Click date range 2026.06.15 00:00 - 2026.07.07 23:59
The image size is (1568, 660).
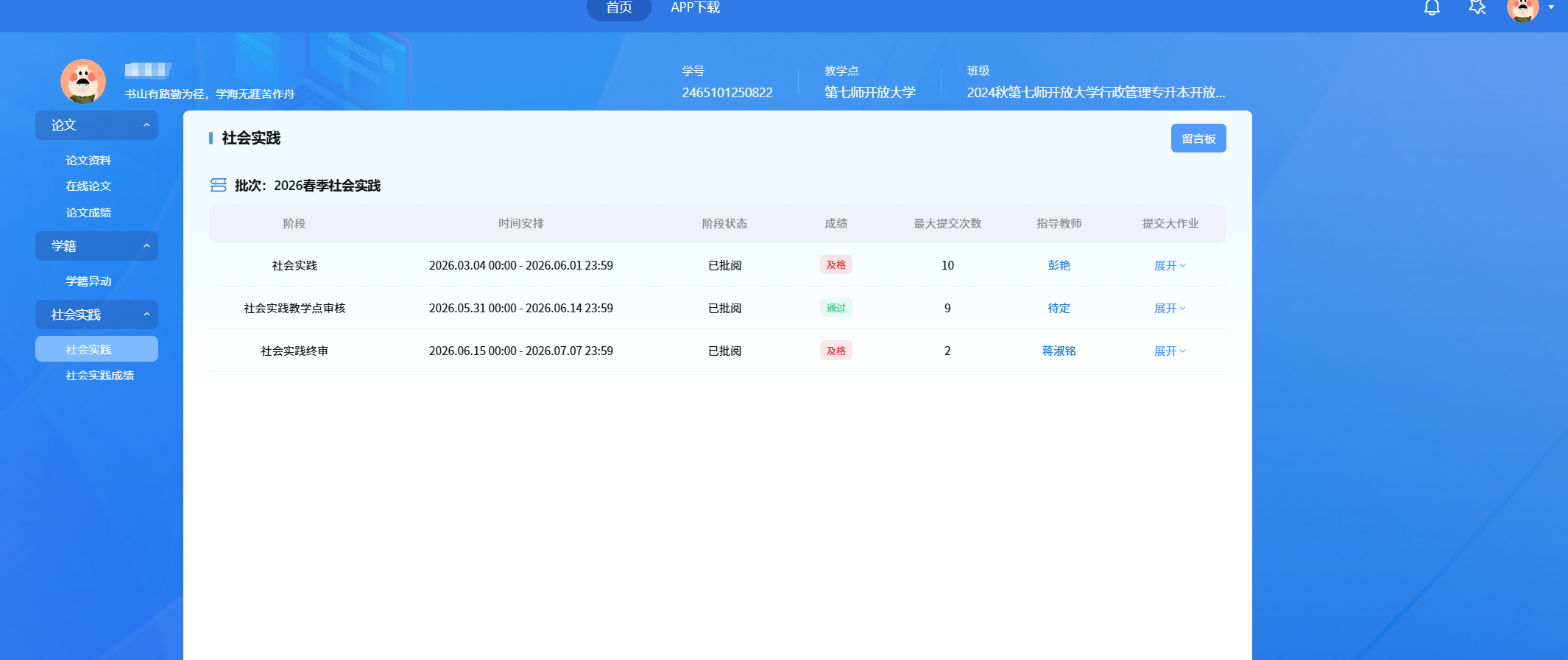click(521, 351)
